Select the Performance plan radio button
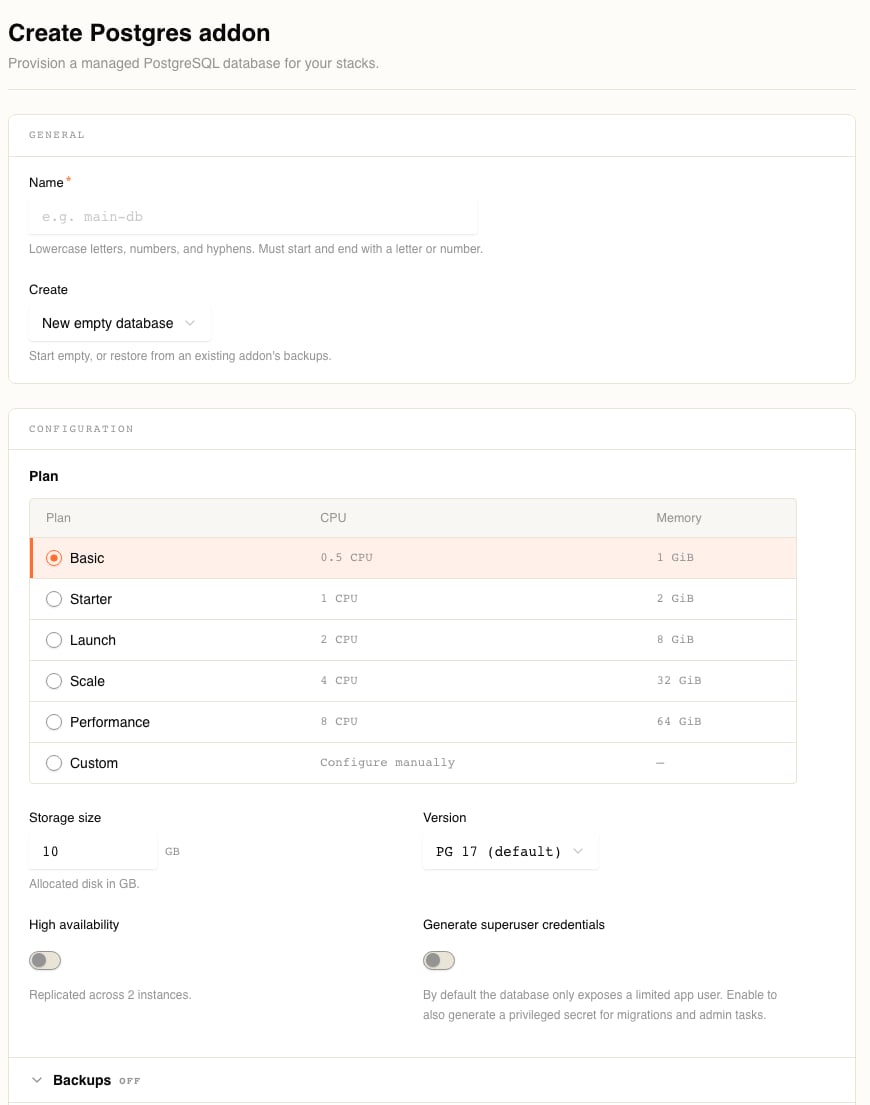The image size is (870, 1105). tap(54, 722)
